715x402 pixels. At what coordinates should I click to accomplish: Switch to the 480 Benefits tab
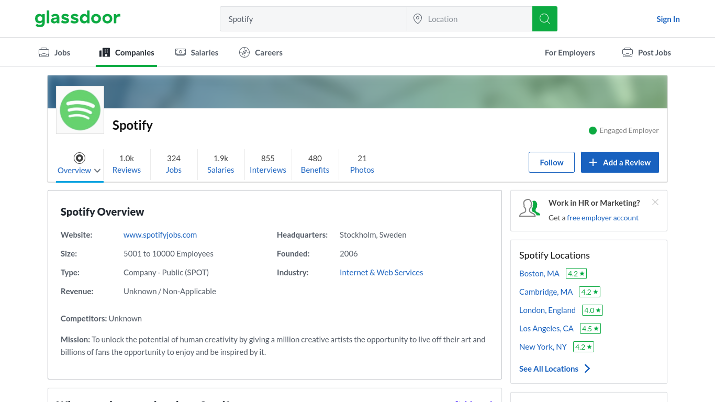[x=315, y=164]
